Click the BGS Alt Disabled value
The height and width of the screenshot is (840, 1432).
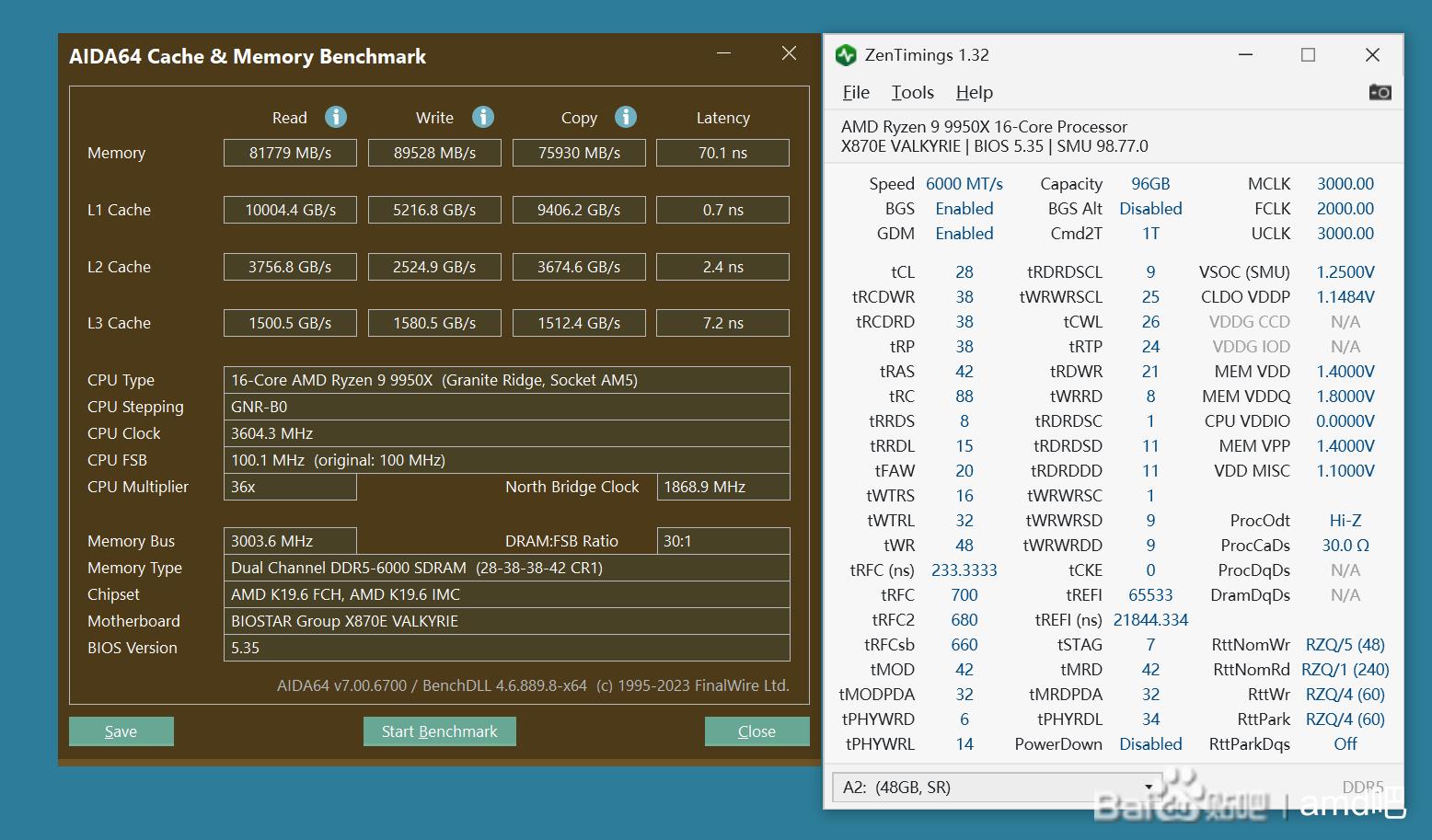pos(1150,209)
